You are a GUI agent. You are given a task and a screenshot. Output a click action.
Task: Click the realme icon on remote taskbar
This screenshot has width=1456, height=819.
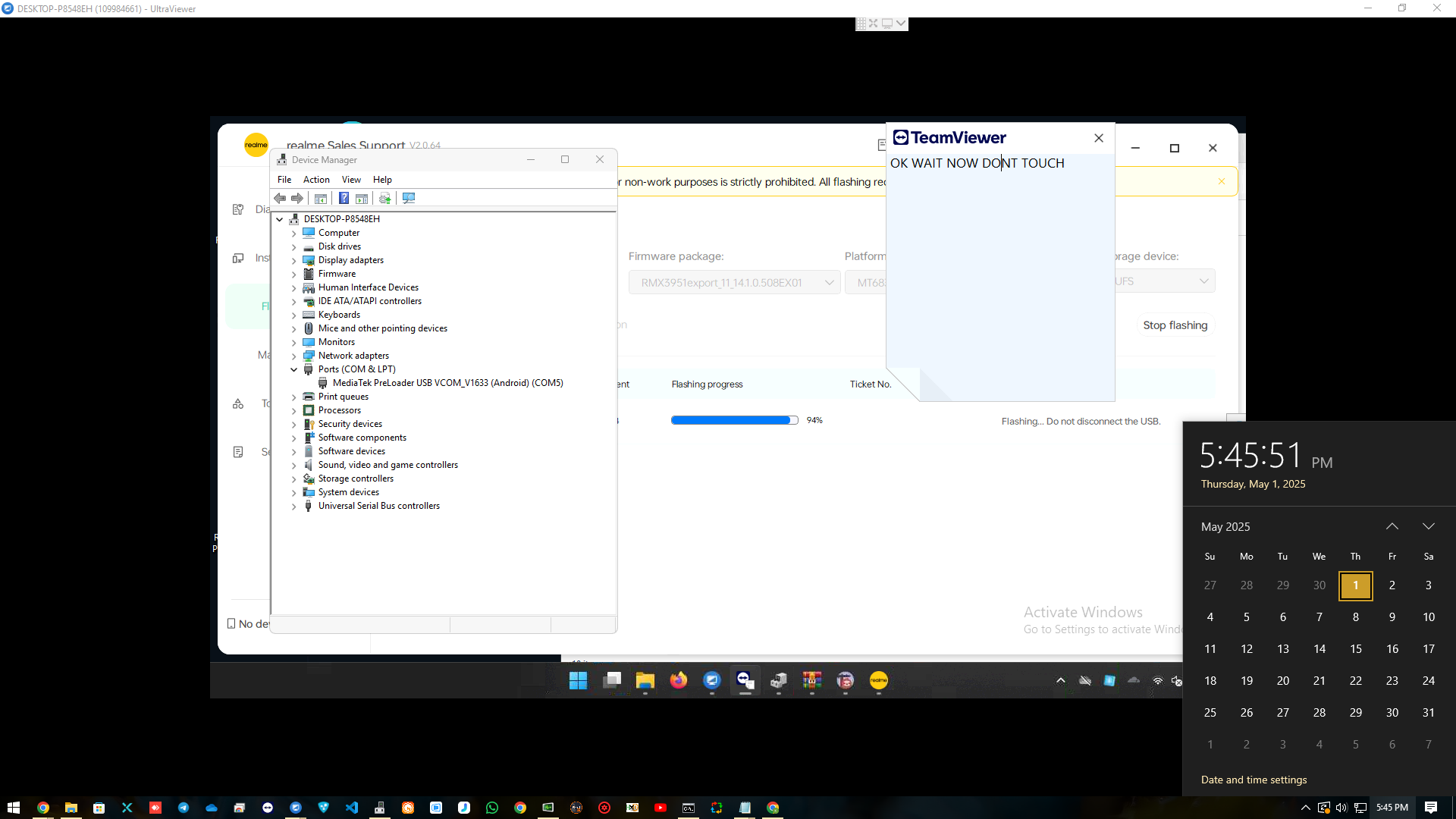click(x=878, y=680)
